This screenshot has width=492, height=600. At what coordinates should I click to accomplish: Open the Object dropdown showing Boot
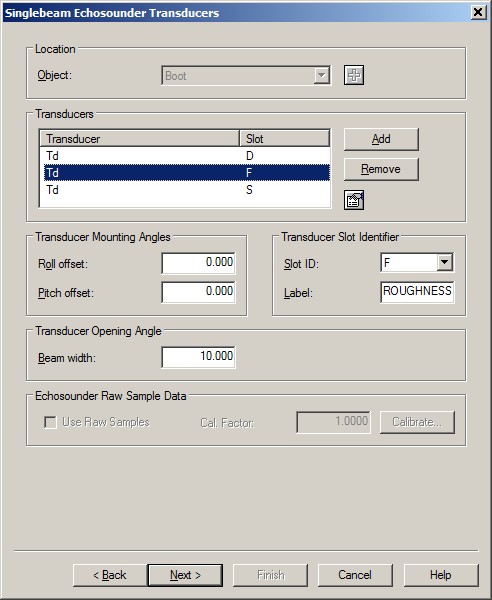tap(246, 76)
